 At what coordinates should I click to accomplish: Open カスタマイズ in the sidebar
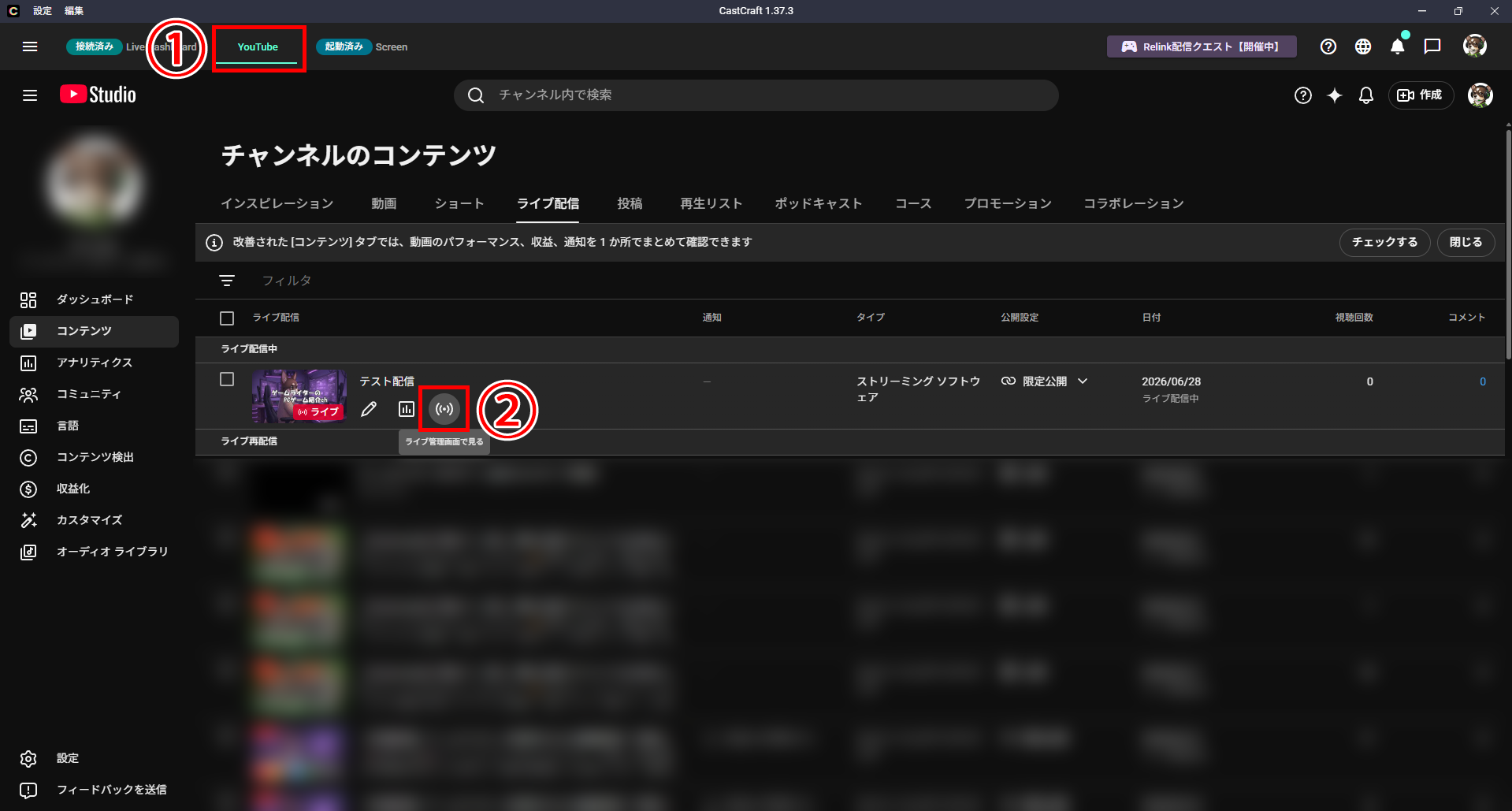coord(94,520)
